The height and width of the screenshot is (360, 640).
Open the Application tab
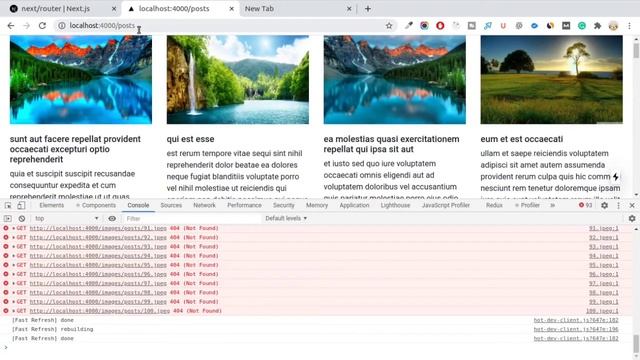354,205
